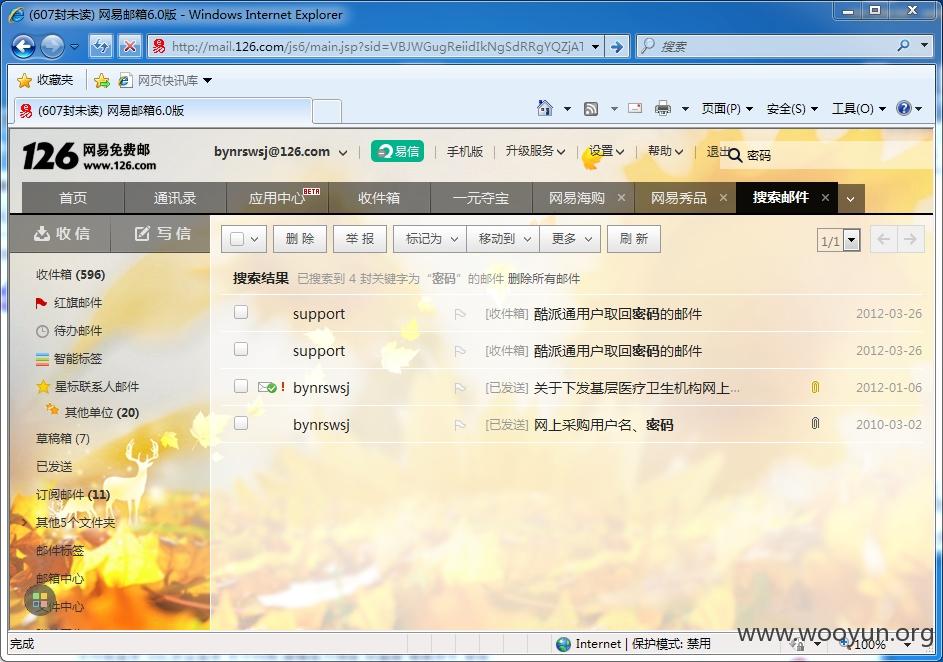Click the 删除 button
The width and height of the screenshot is (943, 662).
300,239
